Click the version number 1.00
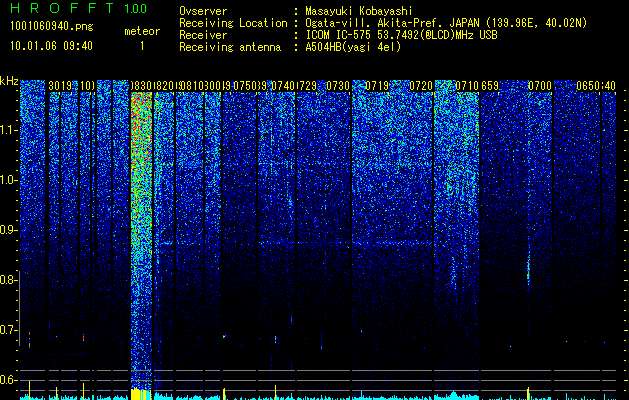629x400 pixels. (135, 8)
